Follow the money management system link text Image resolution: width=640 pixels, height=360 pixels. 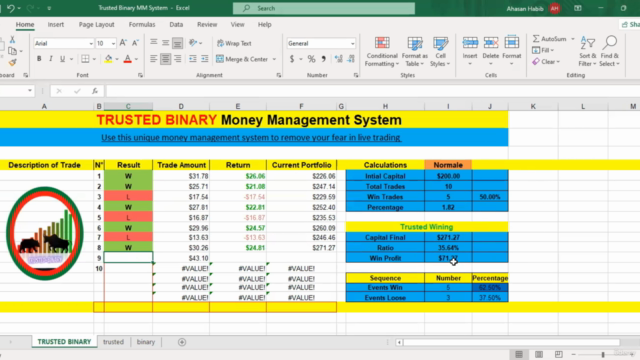click(251, 138)
